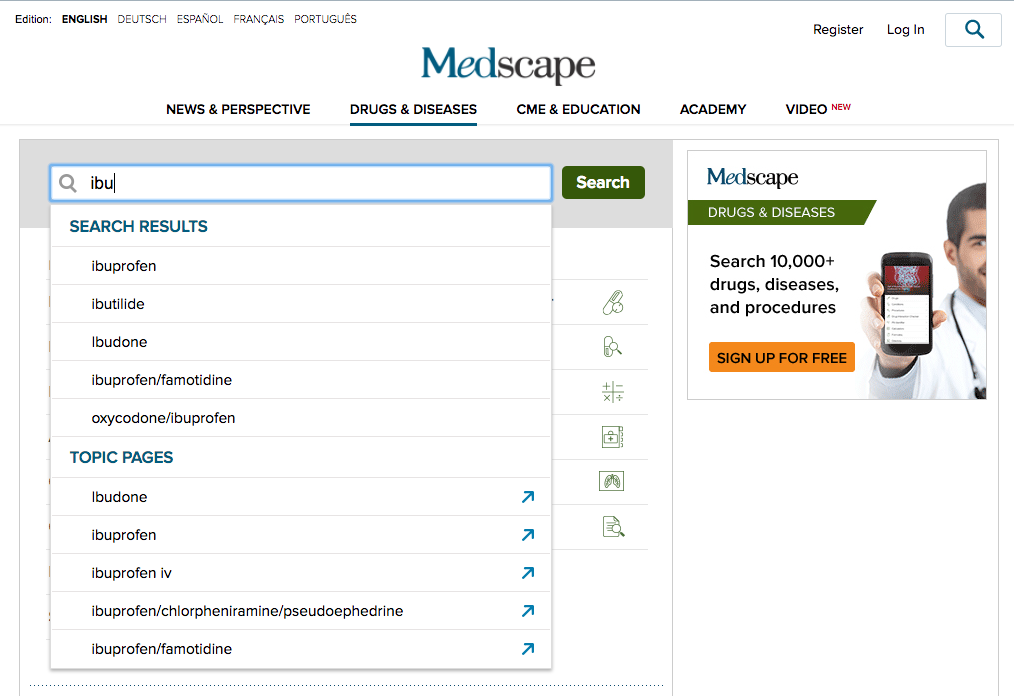Click the Medscape logo in header
Image resolution: width=1014 pixels, height=696 pixels.
click(x=508, y=65)
